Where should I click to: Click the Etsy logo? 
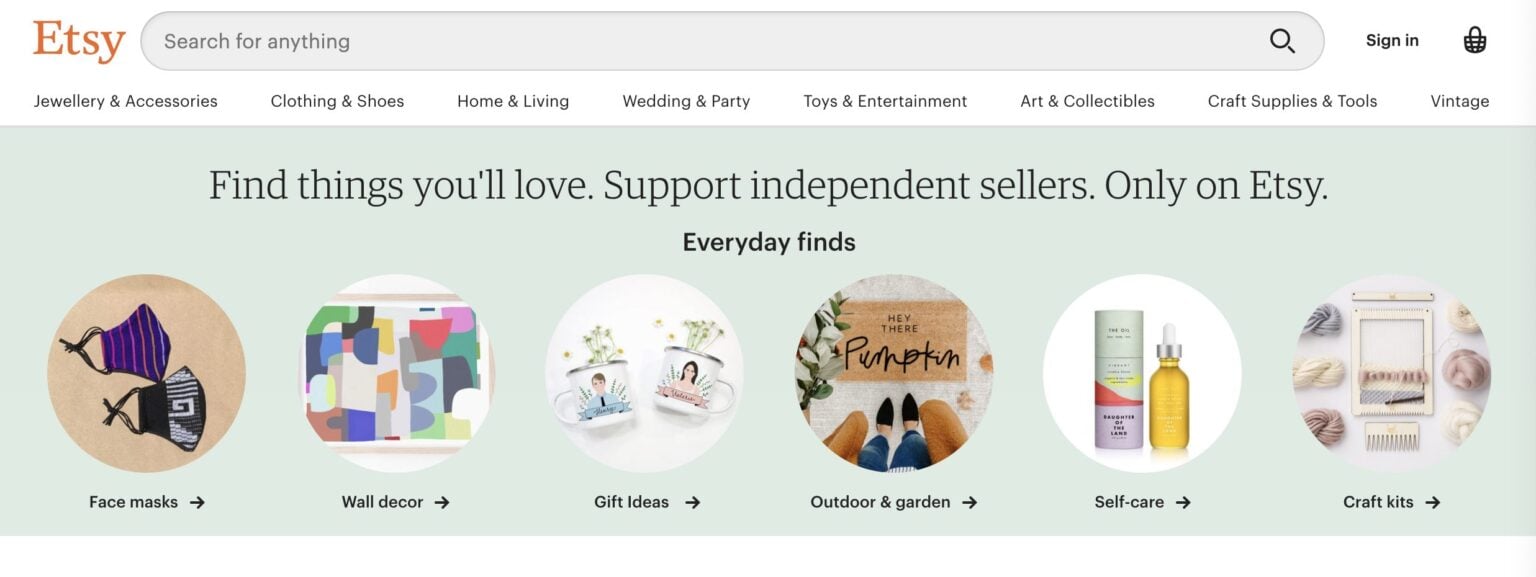[79, 41]
